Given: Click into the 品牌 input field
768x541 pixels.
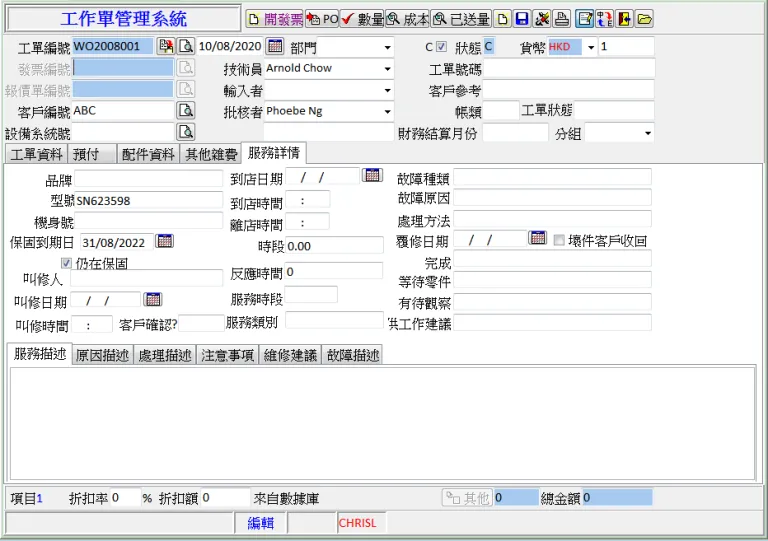Looking at the screenshot, I should (149, 178).
